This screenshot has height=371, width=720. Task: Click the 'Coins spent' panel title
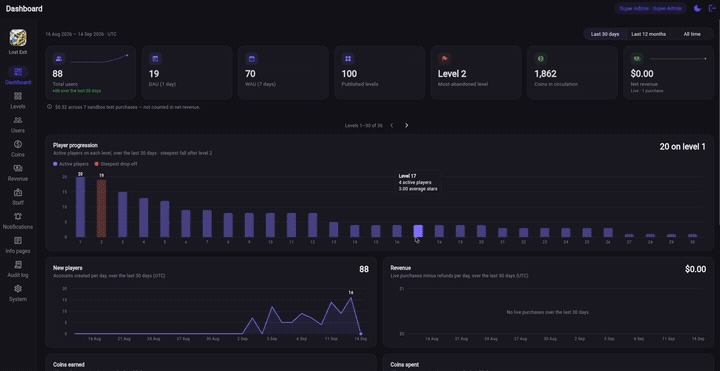405,365
